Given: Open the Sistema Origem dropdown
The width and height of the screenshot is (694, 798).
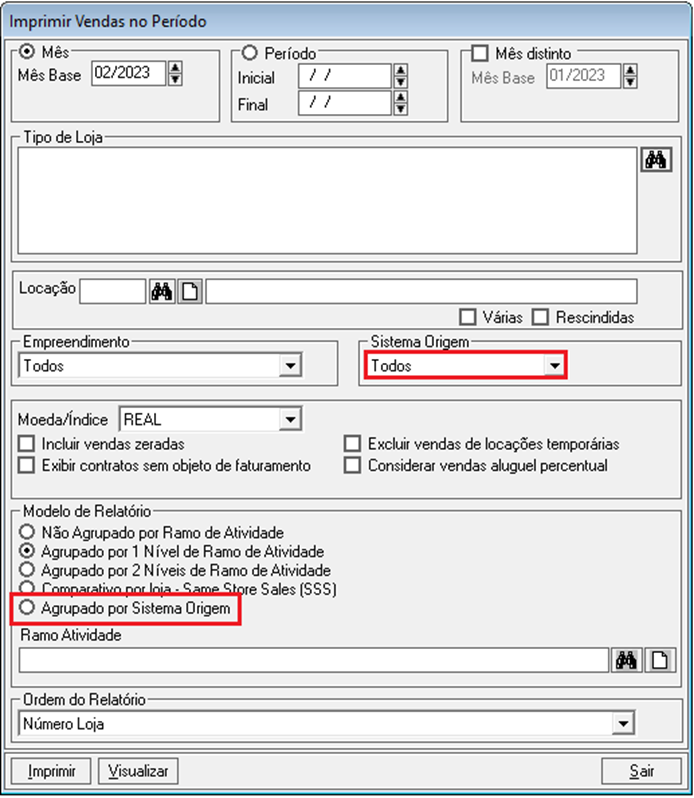Looking at the screenshot, I should point(554,365).
